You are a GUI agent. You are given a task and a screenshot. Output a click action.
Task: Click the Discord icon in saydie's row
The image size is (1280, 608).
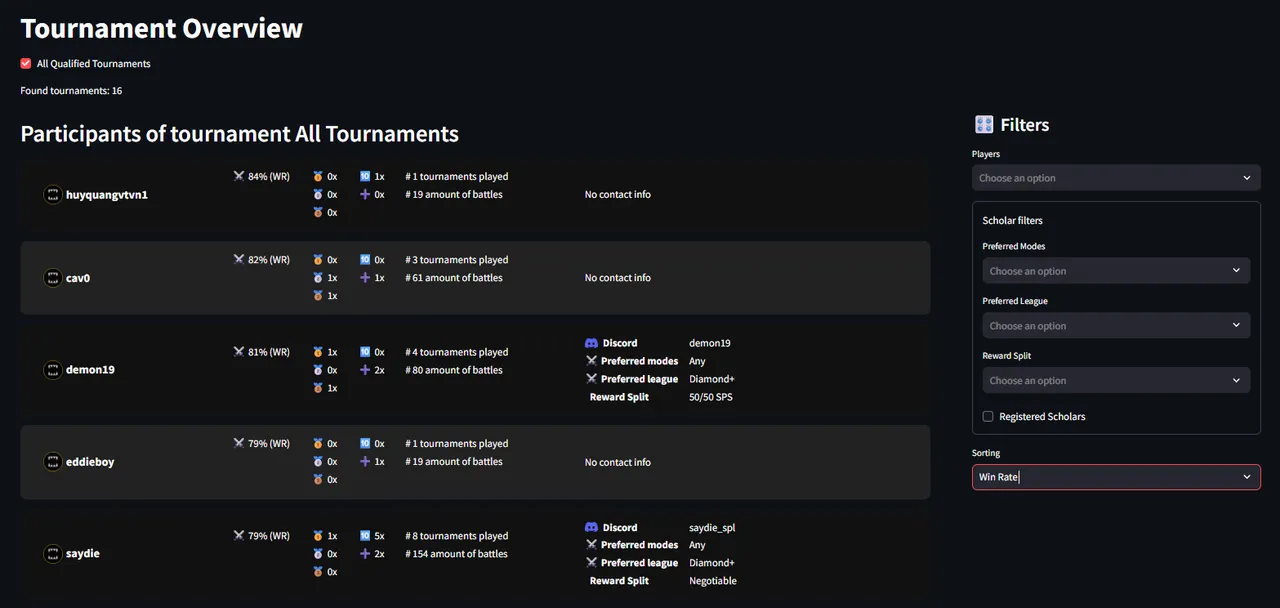[x=591, y=527]
